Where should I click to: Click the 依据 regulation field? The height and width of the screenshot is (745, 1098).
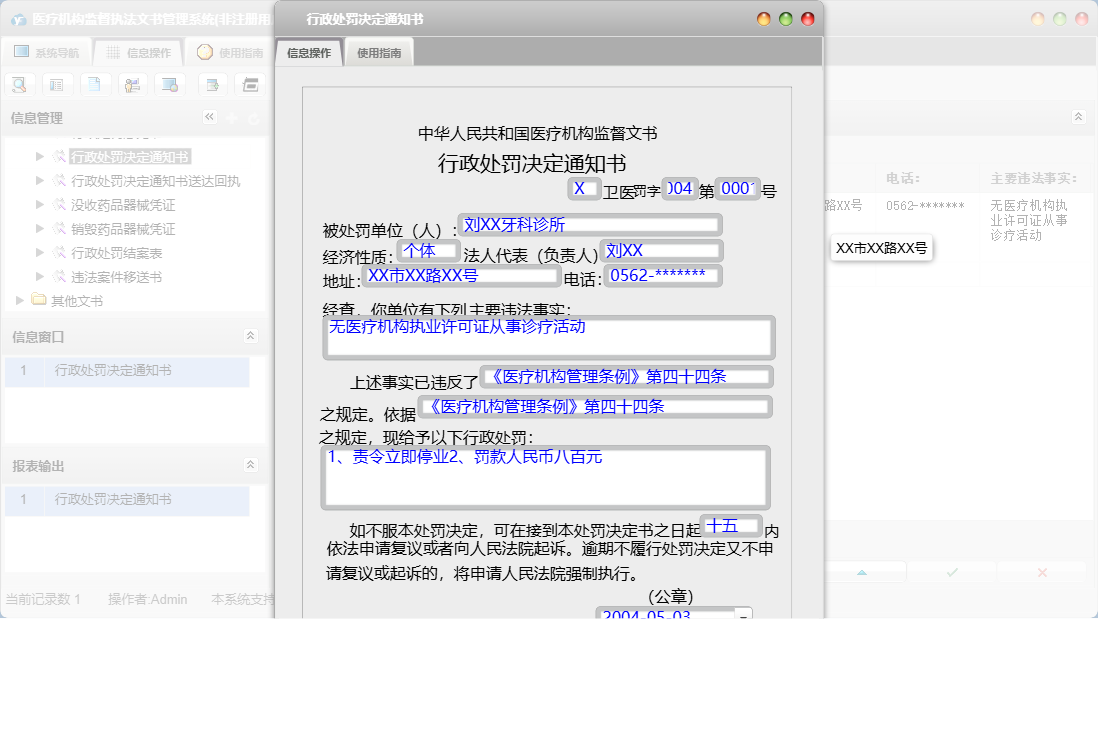(595, 407)
